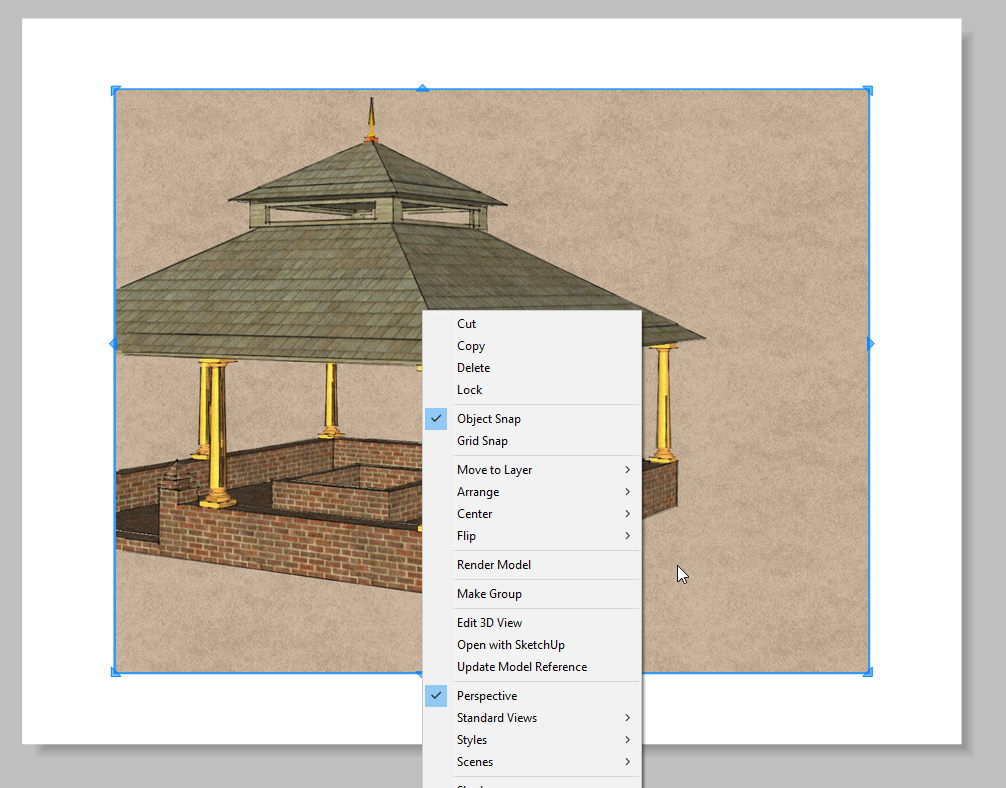Viewport: 1006px width, 788px height.
Task: Disable the checked Object Snap option
Action: tap(489, 419)
